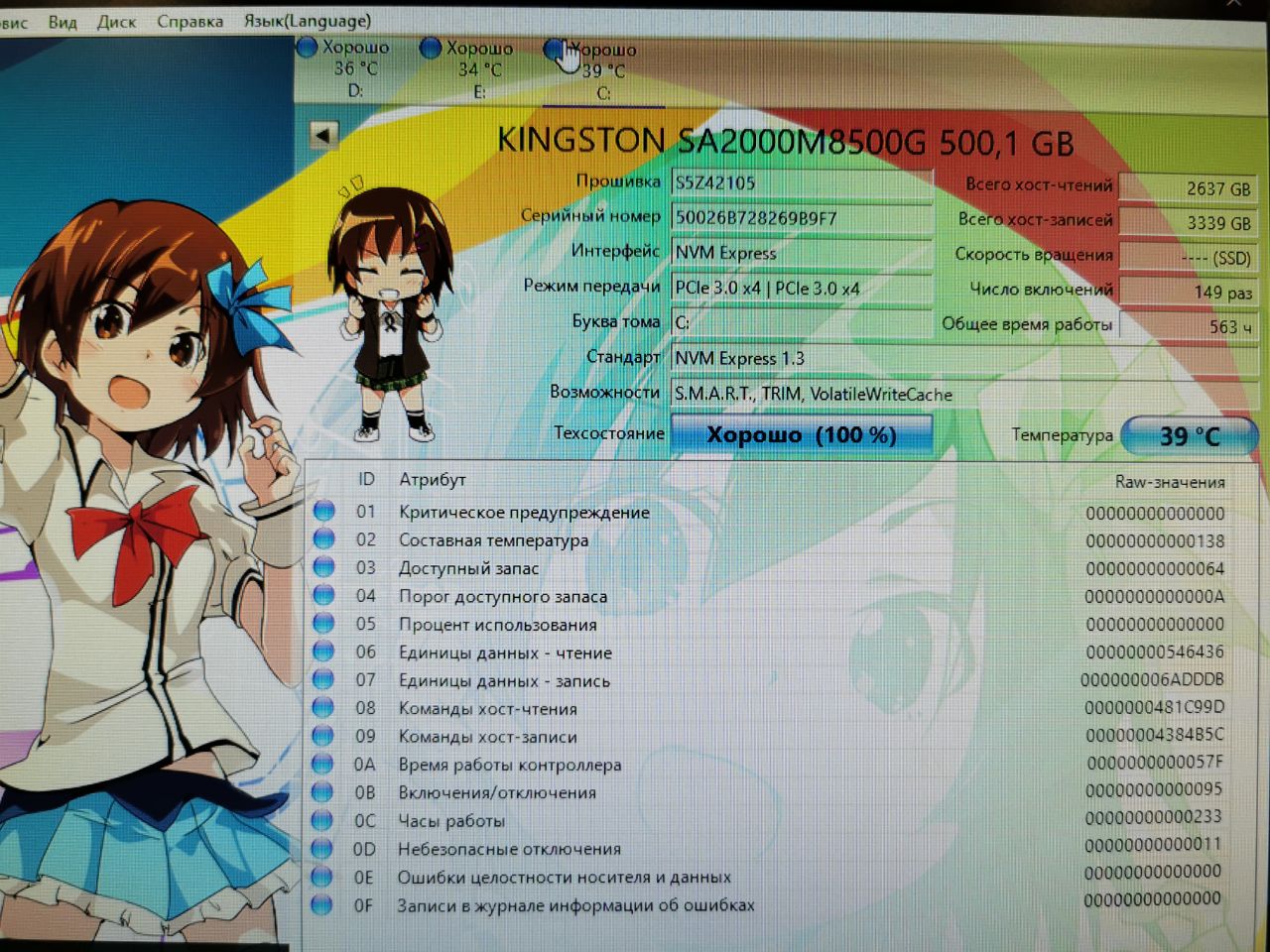Click status orb for Ошибки целостности носителя
Image resolution: width=1270 pixels, height=952 pixels.
tap(321, 876)
